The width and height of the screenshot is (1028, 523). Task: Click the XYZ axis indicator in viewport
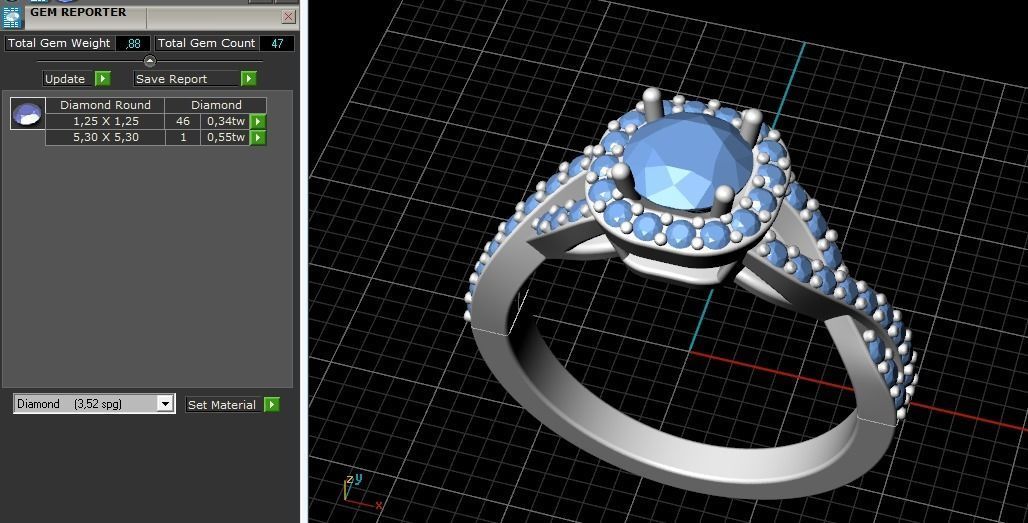(x=362, y=492)
